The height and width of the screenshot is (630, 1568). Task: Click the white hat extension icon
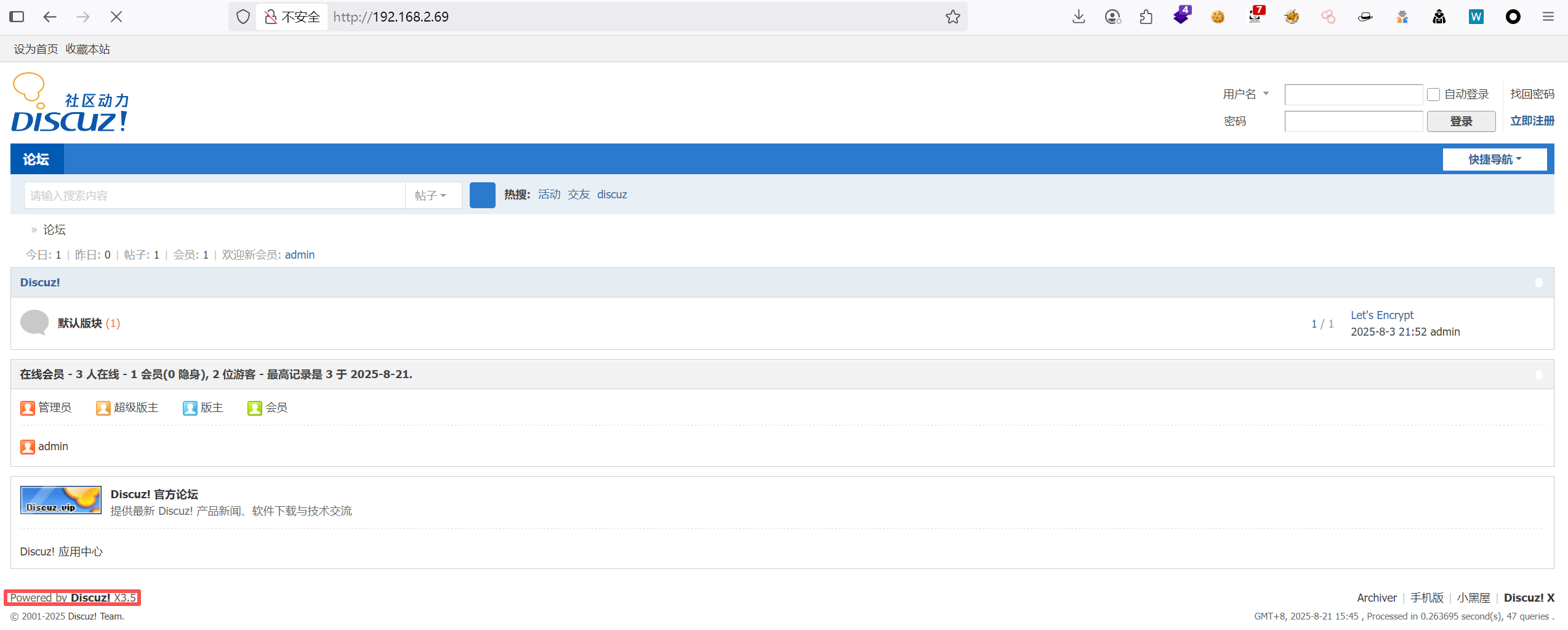click(x=1365, y=17)
